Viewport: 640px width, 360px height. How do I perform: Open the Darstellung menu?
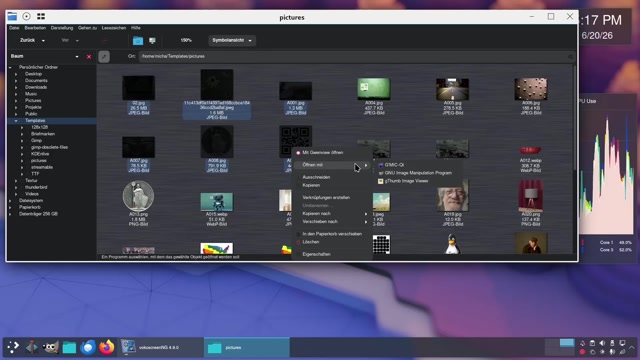[62, 28]
